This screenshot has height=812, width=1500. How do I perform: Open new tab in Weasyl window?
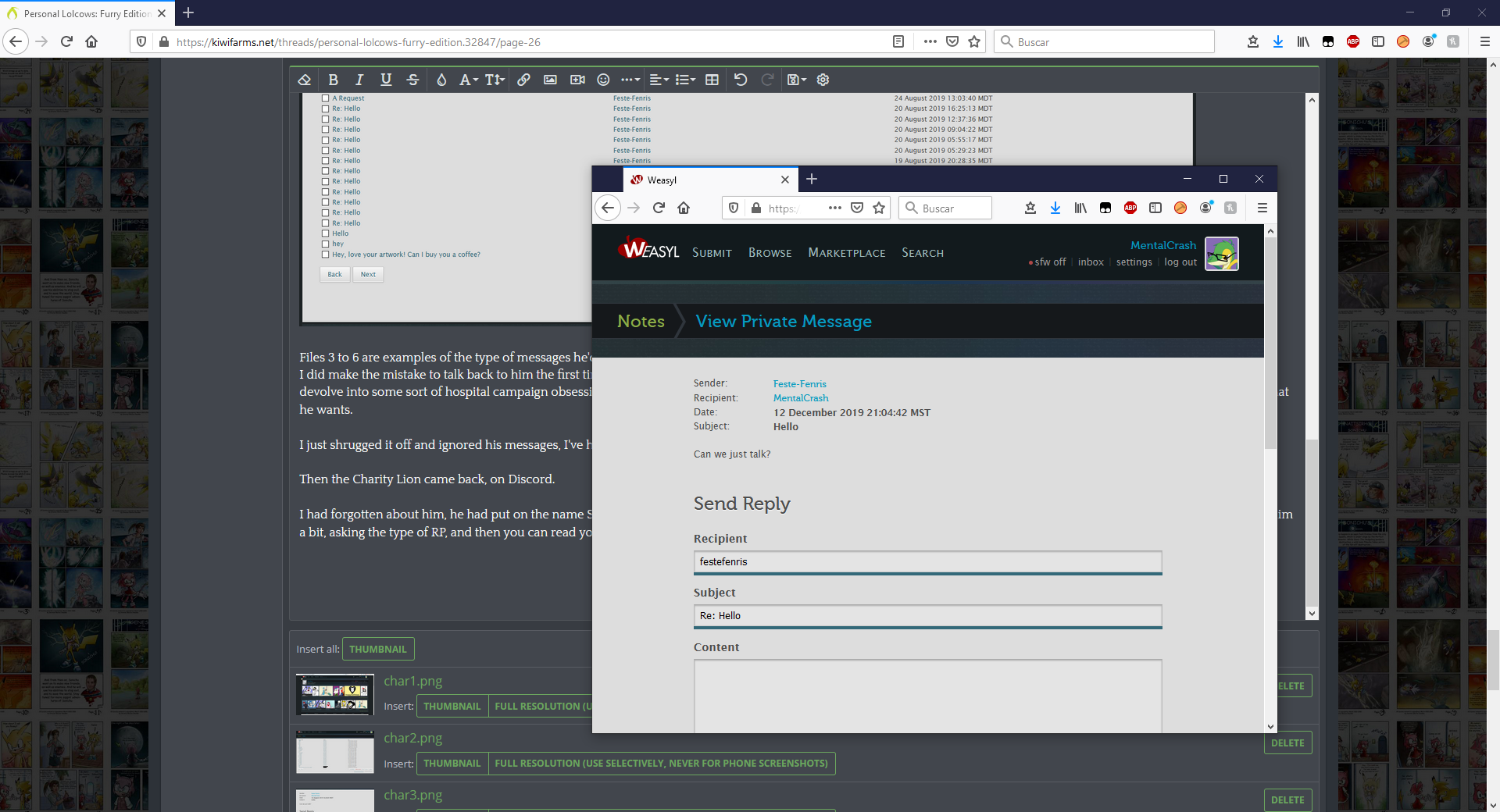[812, 179]
